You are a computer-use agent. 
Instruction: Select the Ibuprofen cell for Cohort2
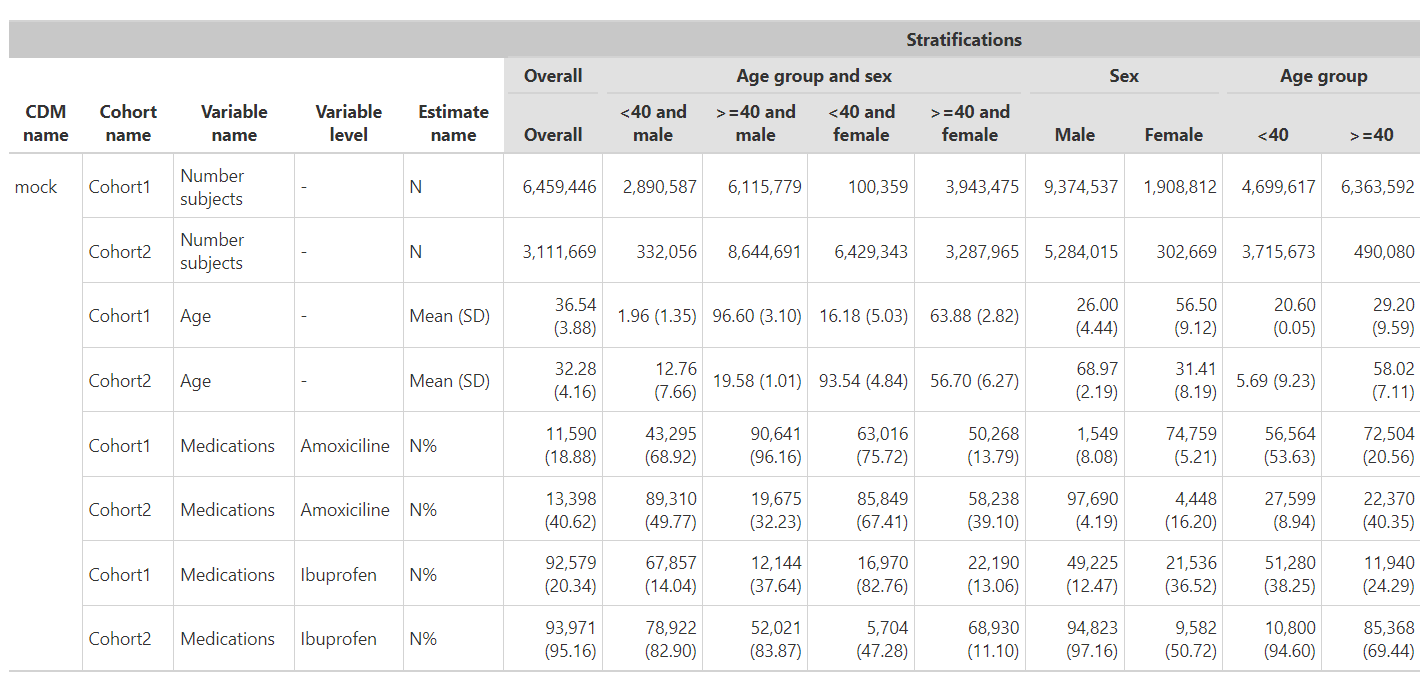339,639
